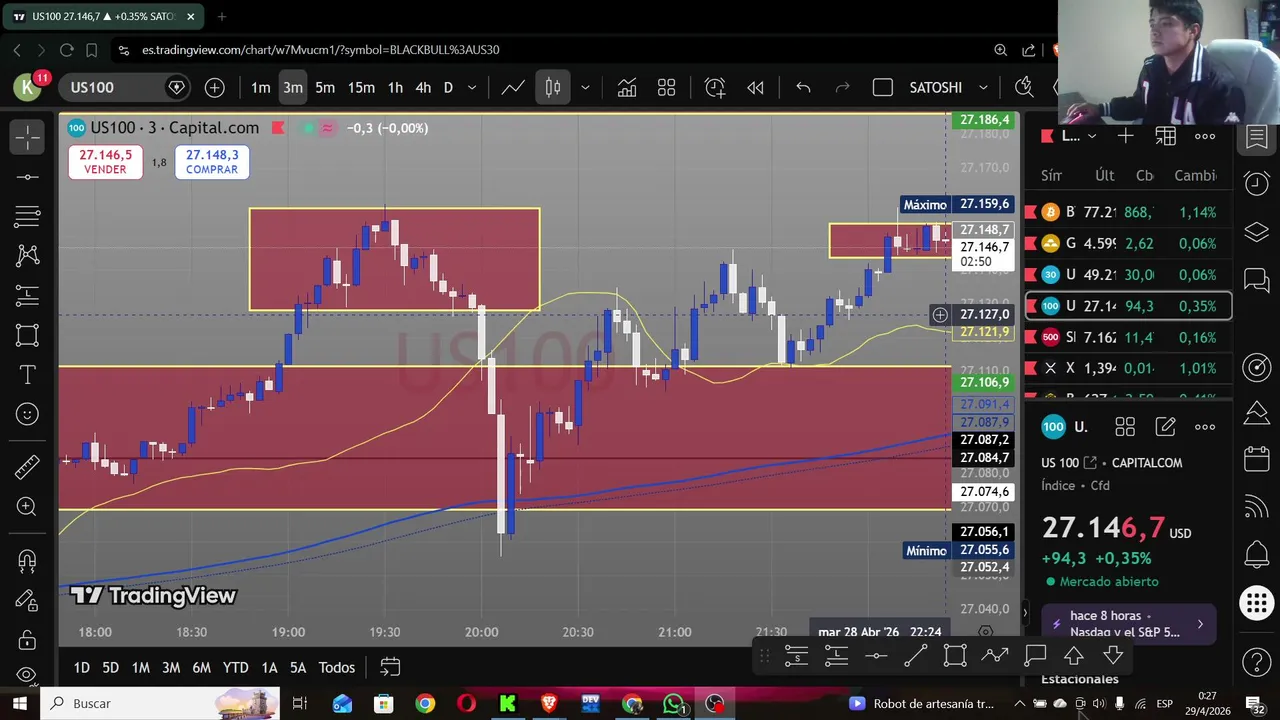Switch to the 3m timeframe
Screen dimensions: 1280x720
point(292,88)
